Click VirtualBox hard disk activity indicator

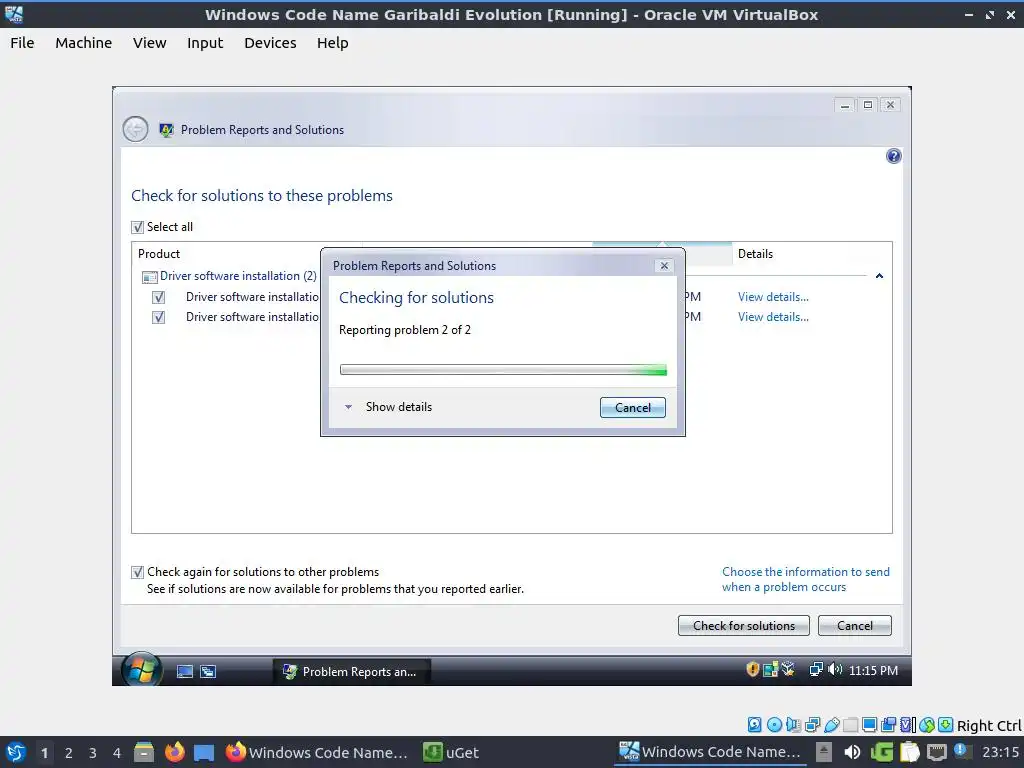755,724
